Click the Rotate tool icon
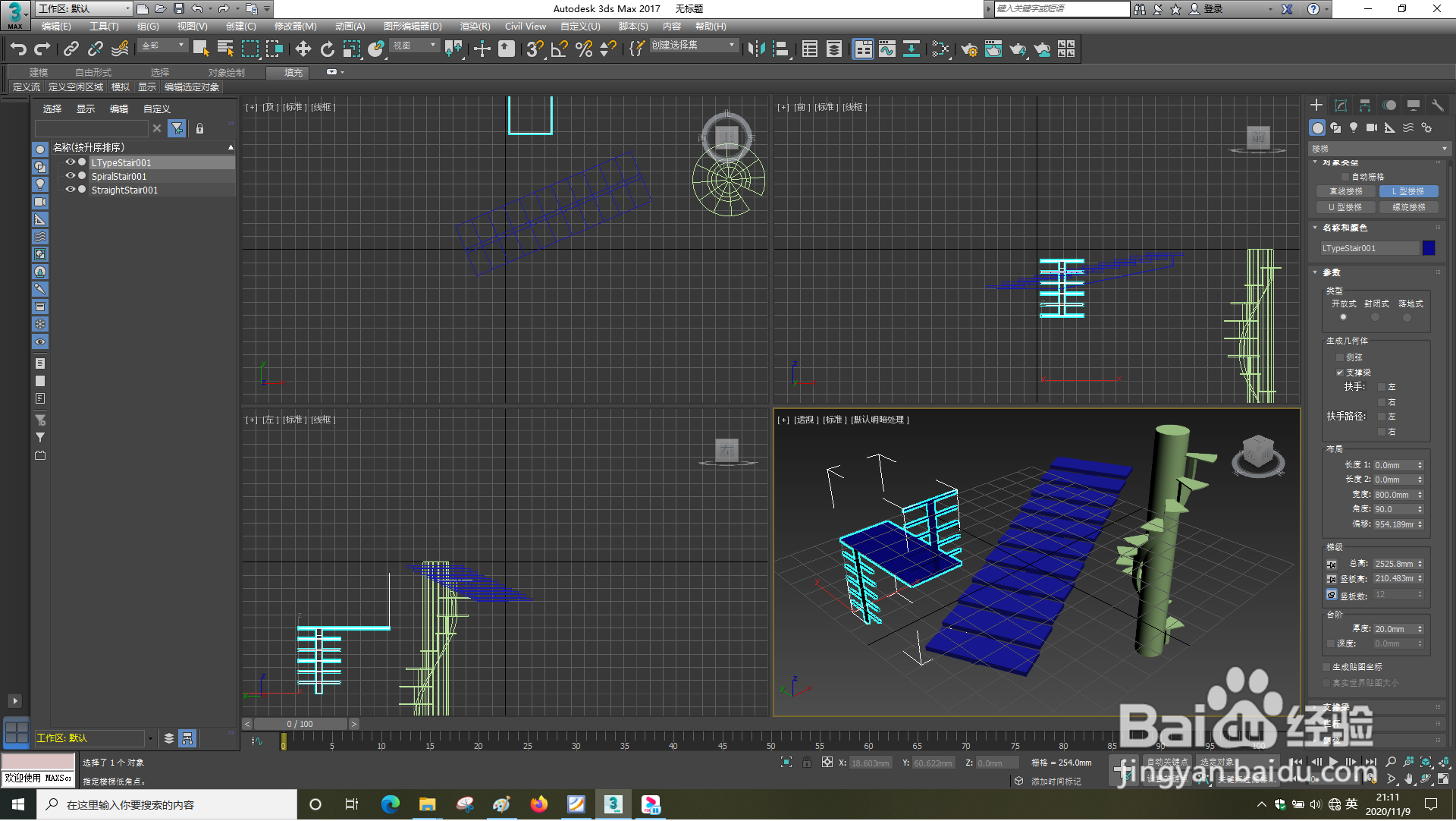Image resolution: width=1456 pixels, height=821 pixels. pyautogui.click(x=327, y=49)
